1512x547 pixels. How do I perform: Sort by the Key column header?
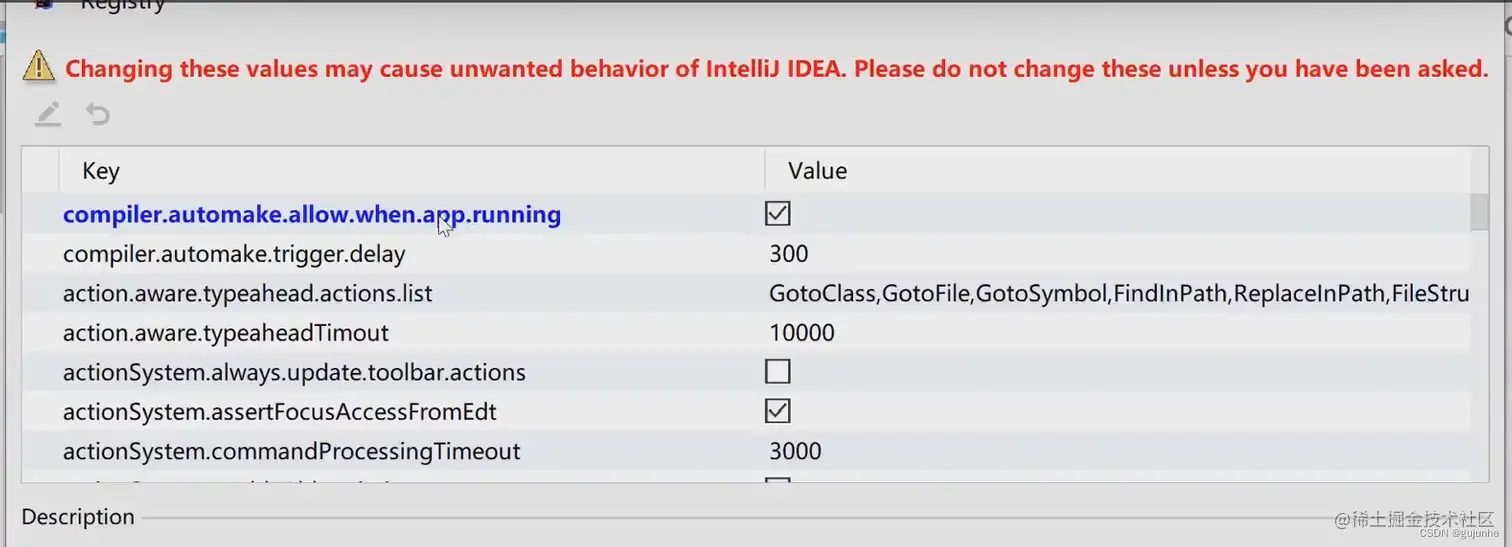100,171
